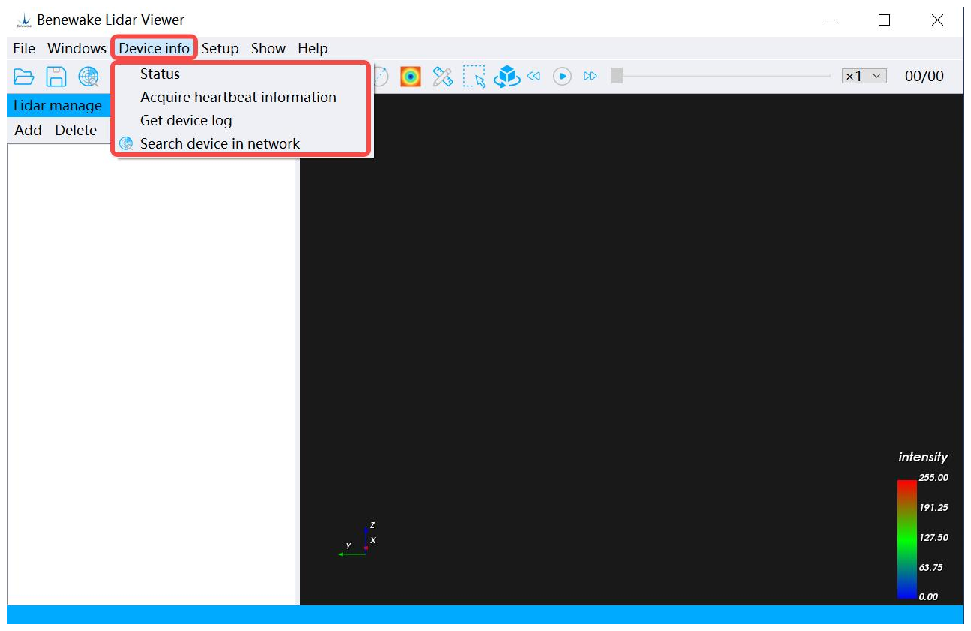Click the playback progress slider handle
971x631 pixels.
point(617,76)
